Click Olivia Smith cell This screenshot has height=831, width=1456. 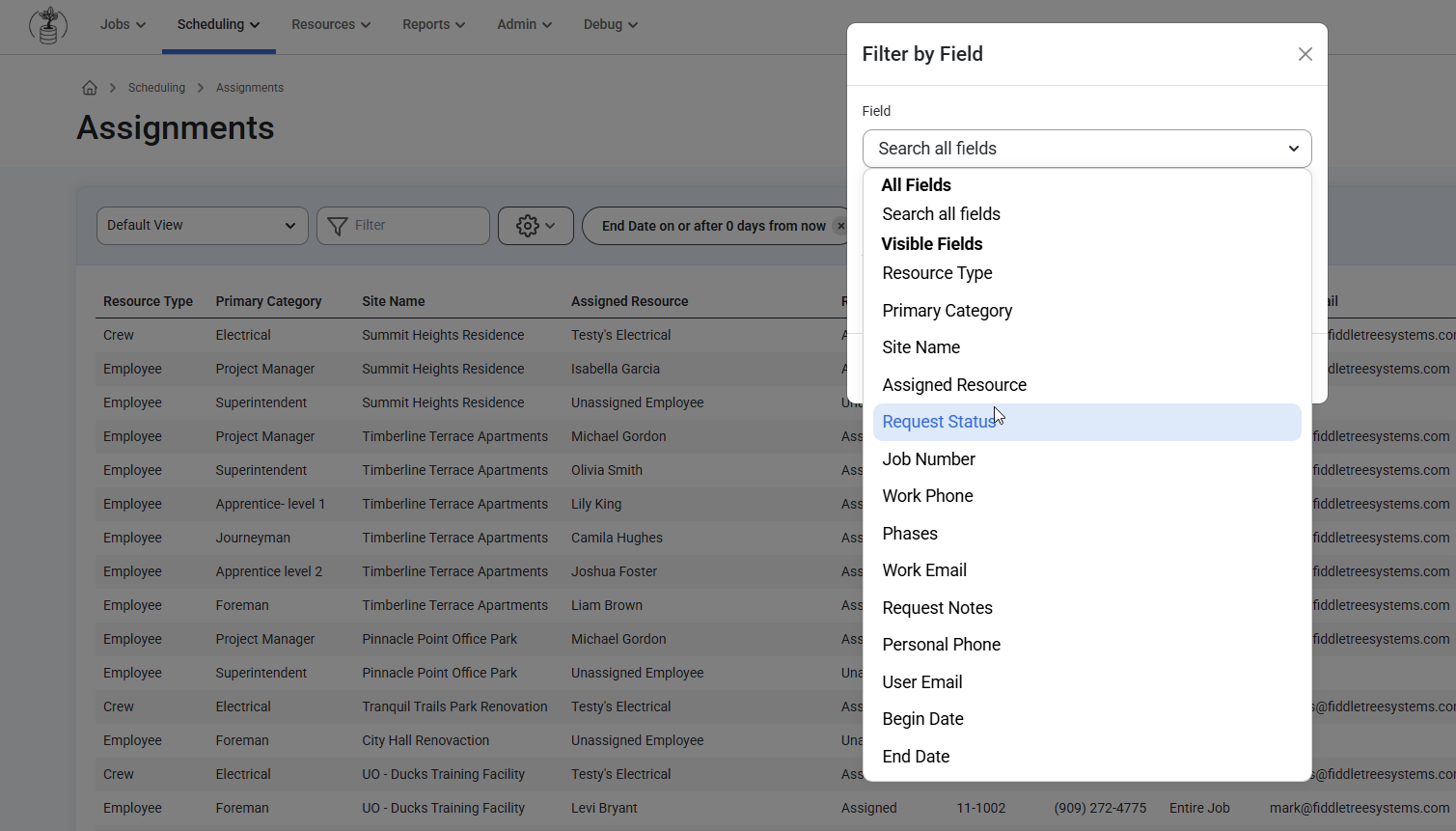(607, 470)
